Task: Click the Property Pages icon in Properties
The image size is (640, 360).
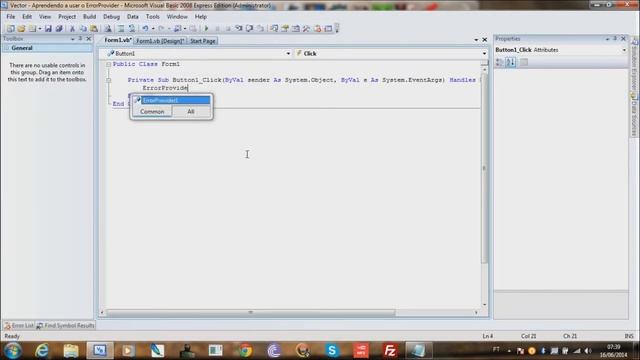Action: (524, 62)
